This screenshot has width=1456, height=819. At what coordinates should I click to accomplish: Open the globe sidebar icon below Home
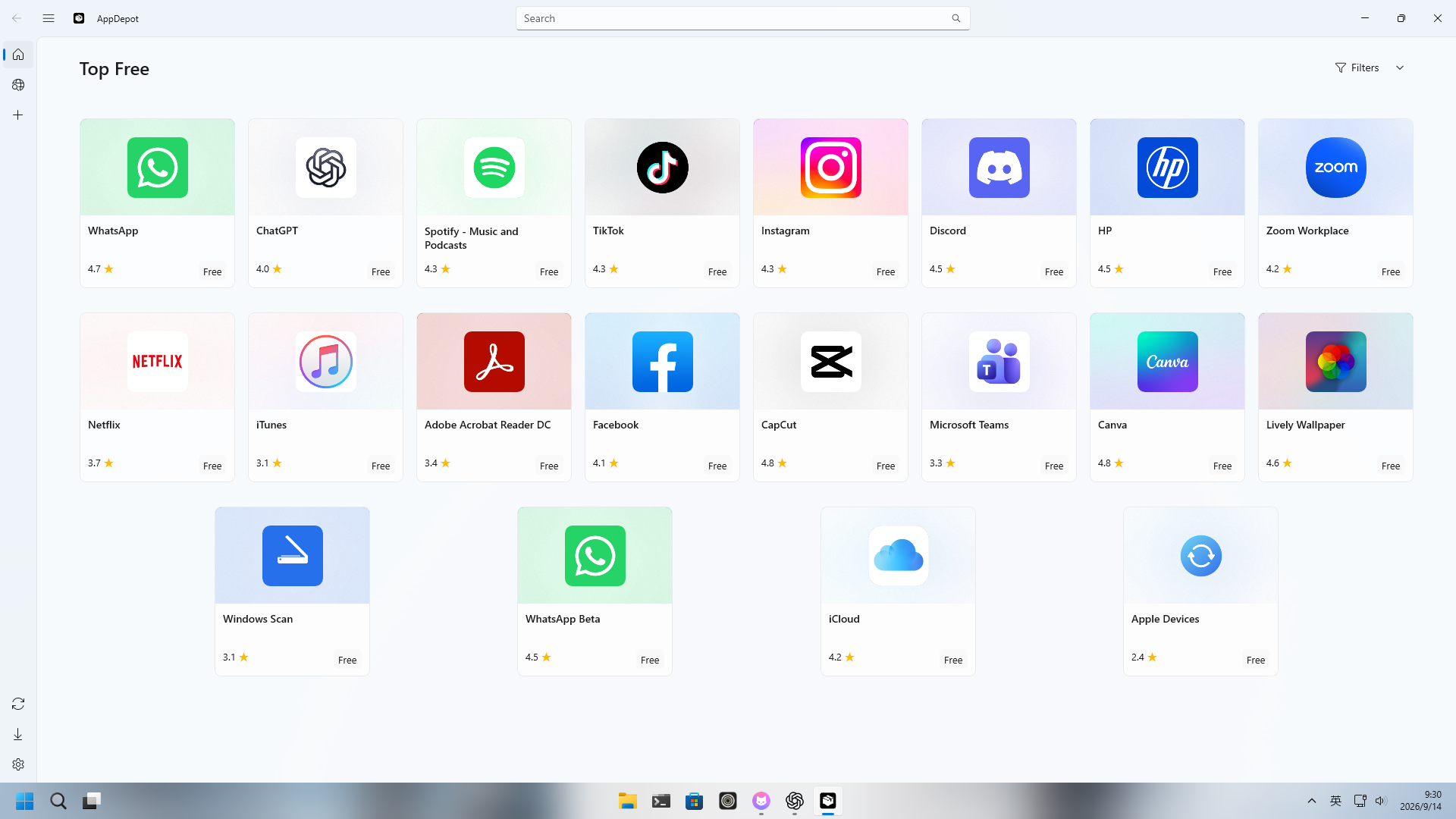[18, 85]
